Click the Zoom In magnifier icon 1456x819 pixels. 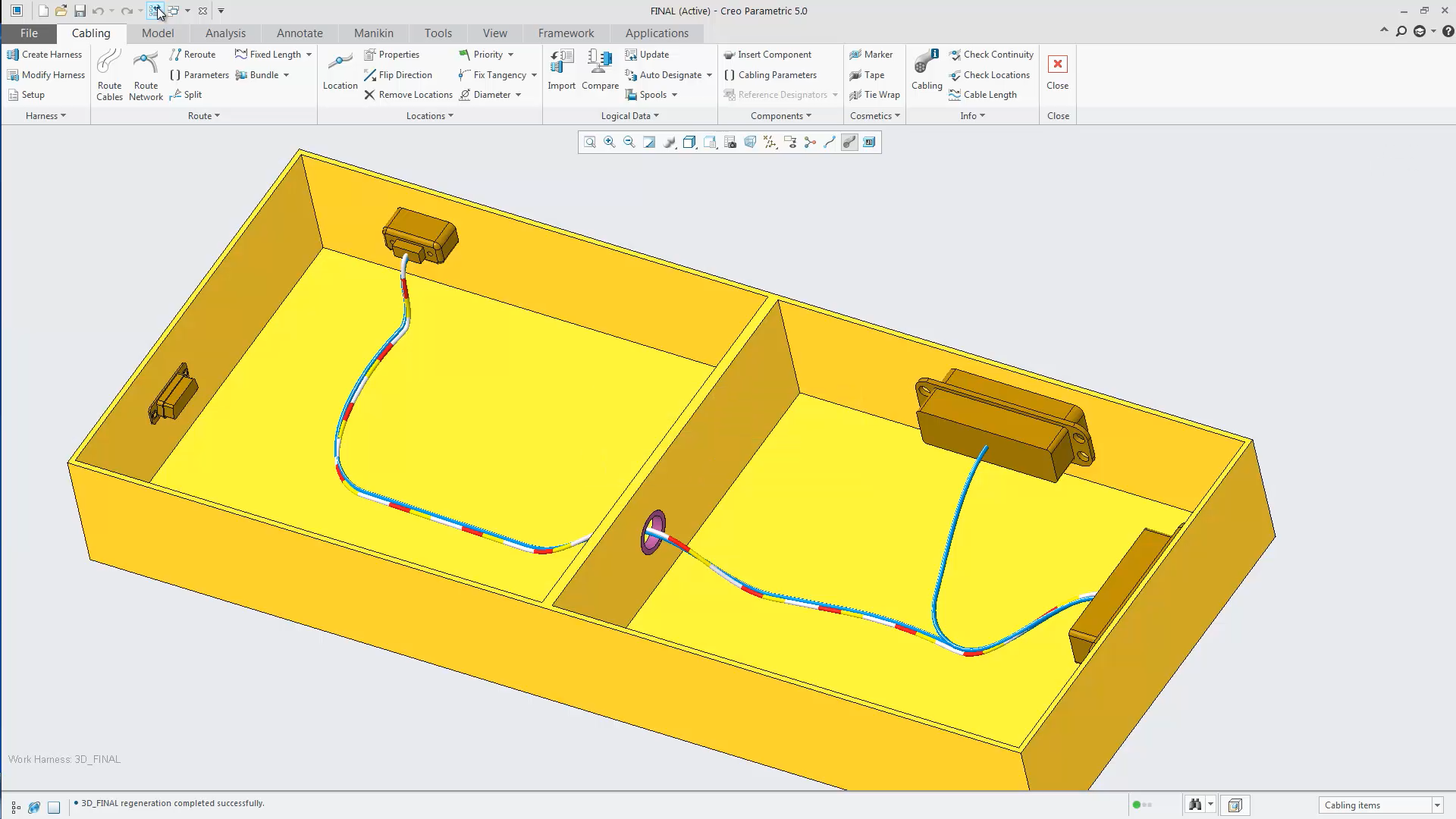pos(610,142)
